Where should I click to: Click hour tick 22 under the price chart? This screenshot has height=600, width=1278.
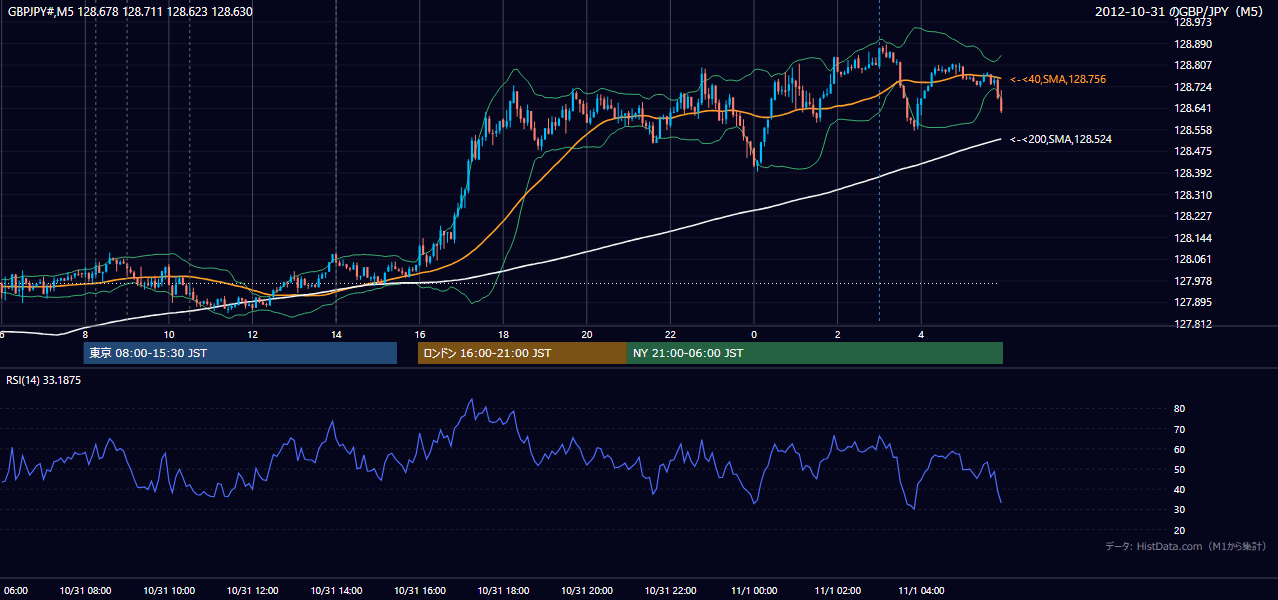click(670, 334)
